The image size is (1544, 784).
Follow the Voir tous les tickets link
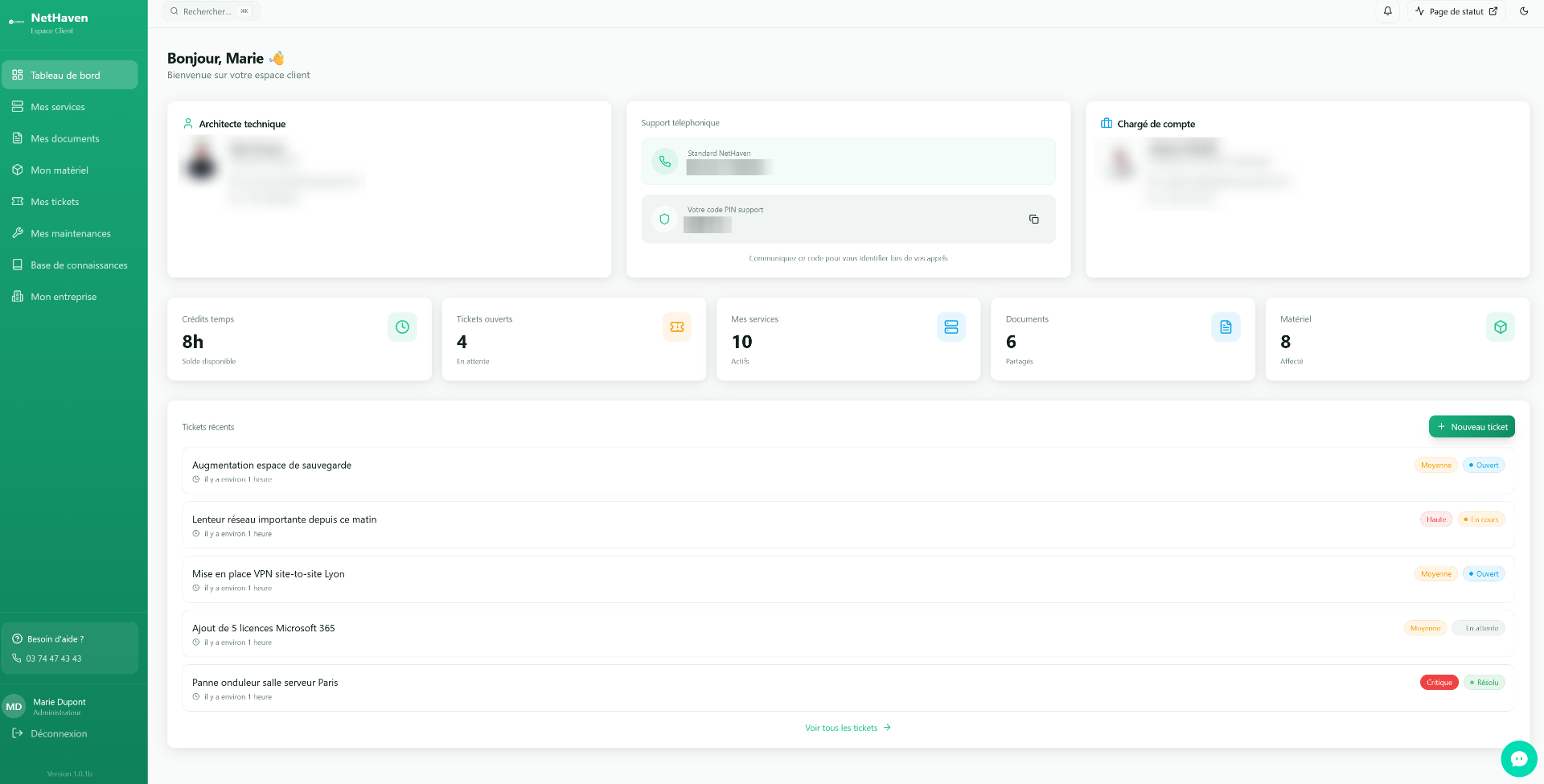click(848, 728)
